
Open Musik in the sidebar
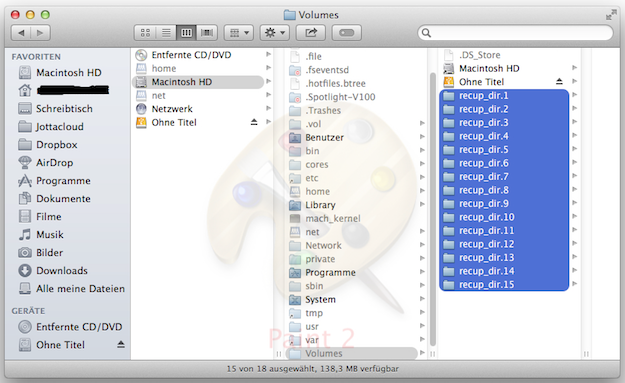(41, 234)
